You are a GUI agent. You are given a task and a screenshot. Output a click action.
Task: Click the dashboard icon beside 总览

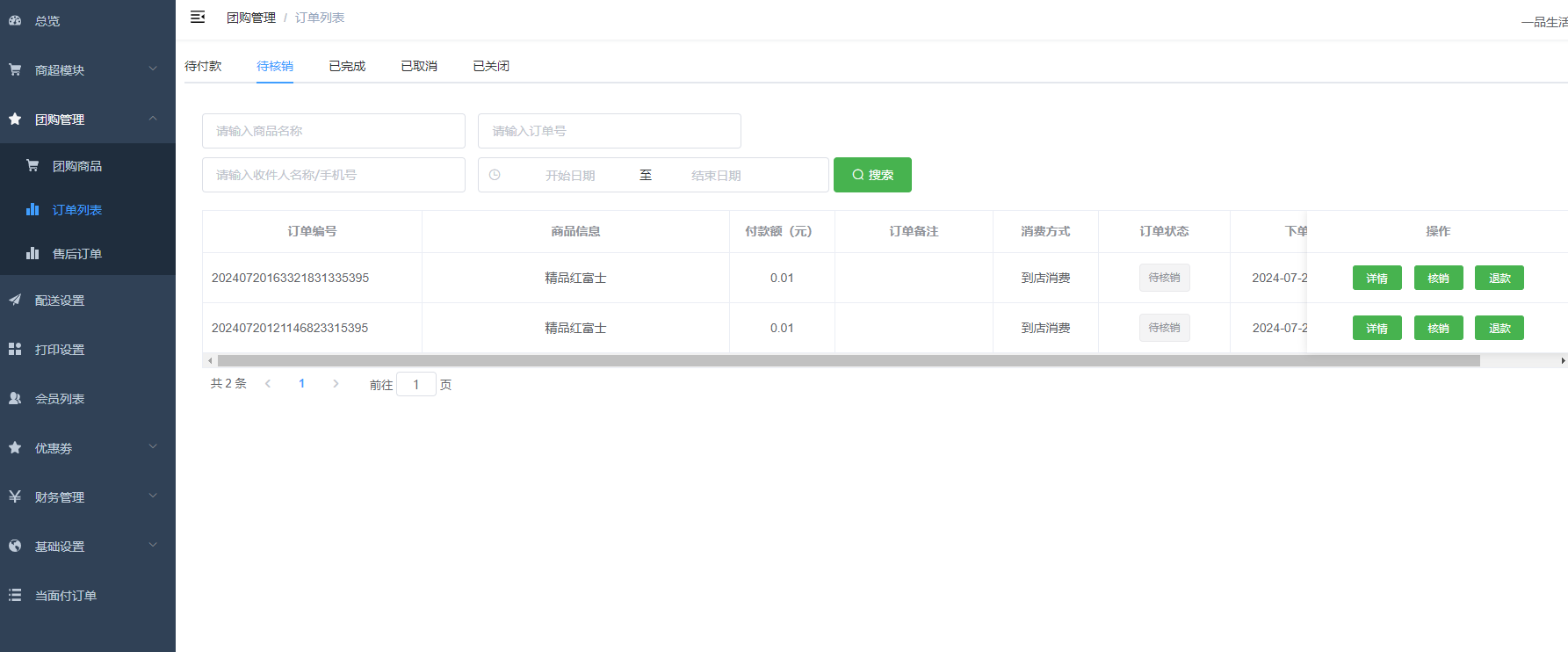tap(15, 20)
